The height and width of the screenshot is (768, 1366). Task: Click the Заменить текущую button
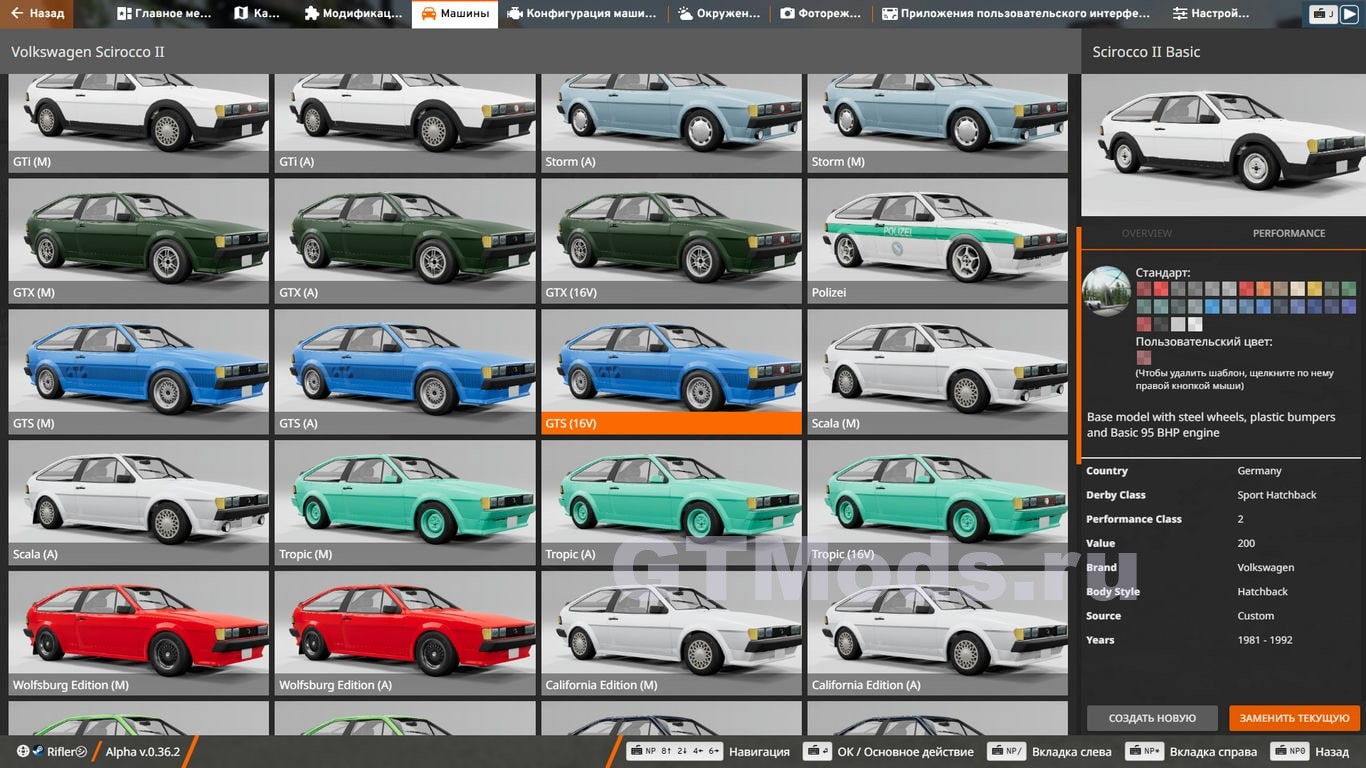[1294, 718]
